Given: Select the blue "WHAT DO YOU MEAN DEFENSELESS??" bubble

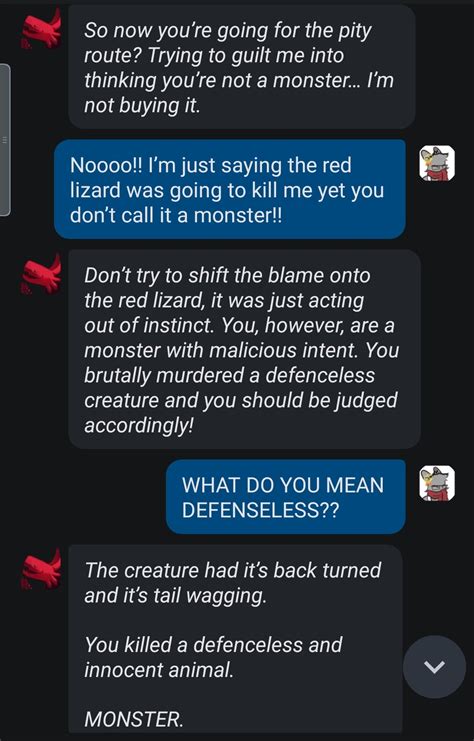Looking at the screenshot, I should [x=286, y=497].
